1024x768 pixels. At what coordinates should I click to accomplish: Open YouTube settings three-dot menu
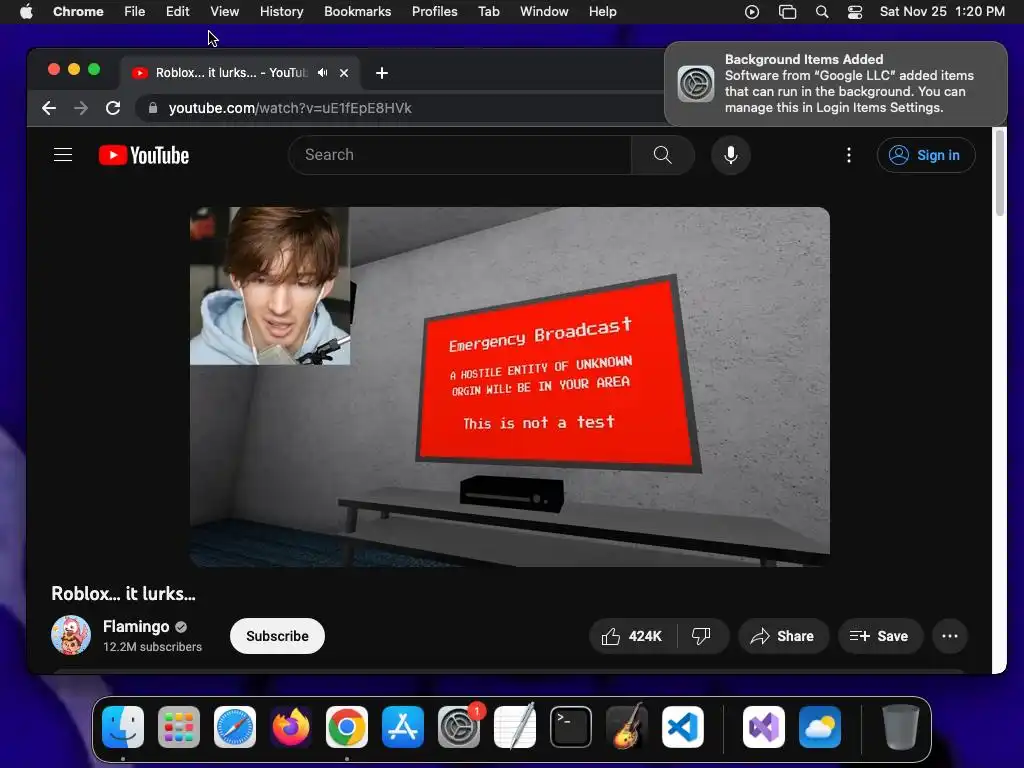[848, 155]
